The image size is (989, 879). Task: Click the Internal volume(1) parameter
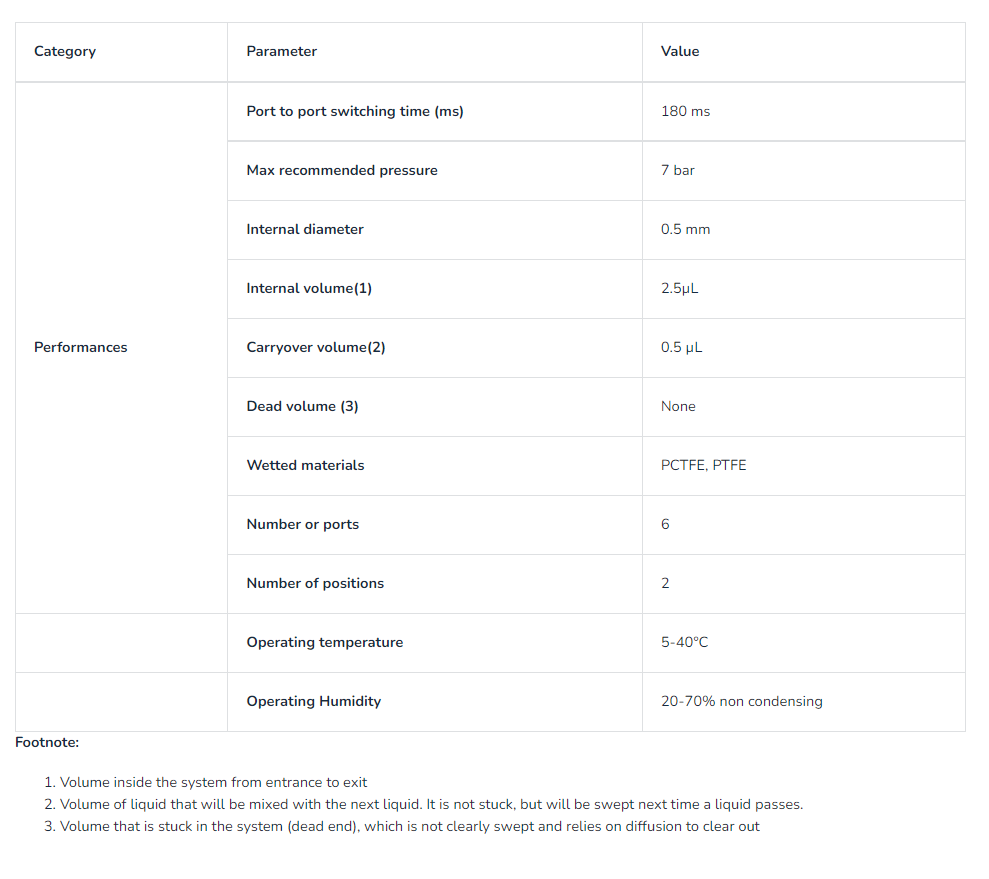tap(309, 289)
